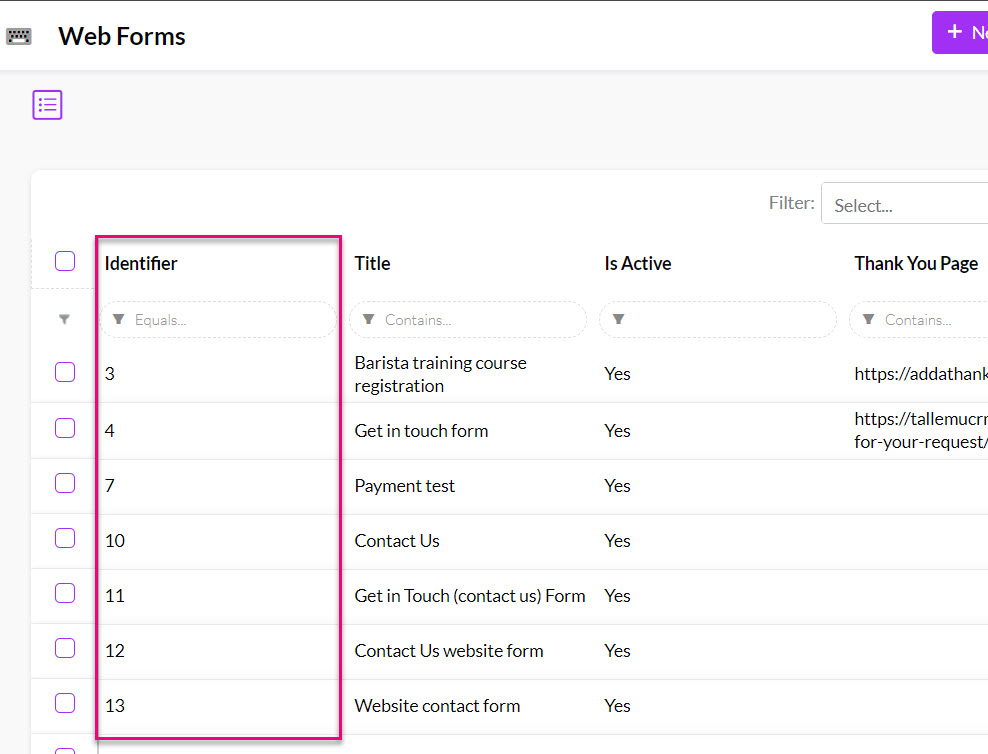988x754 pixels.
Task: Click the funnel icon in the Title filter
Action: pyautogui.click(x=369, y=320)
